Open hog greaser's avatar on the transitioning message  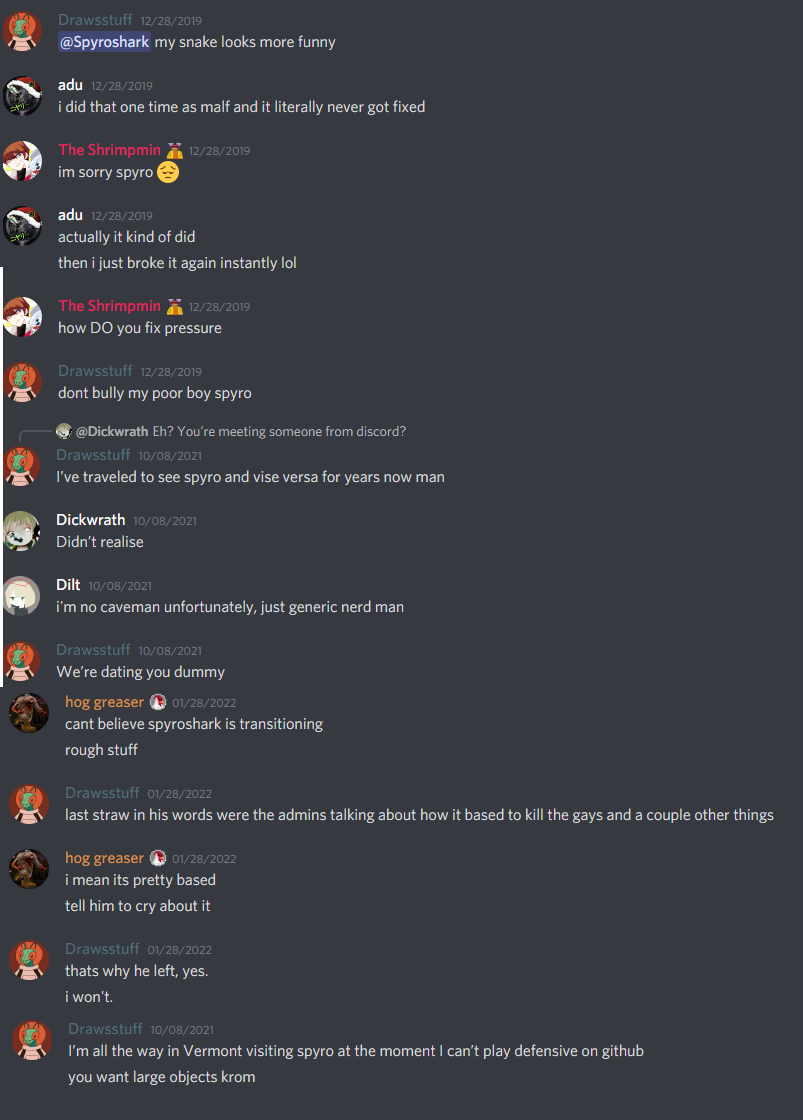pos(29,713)
